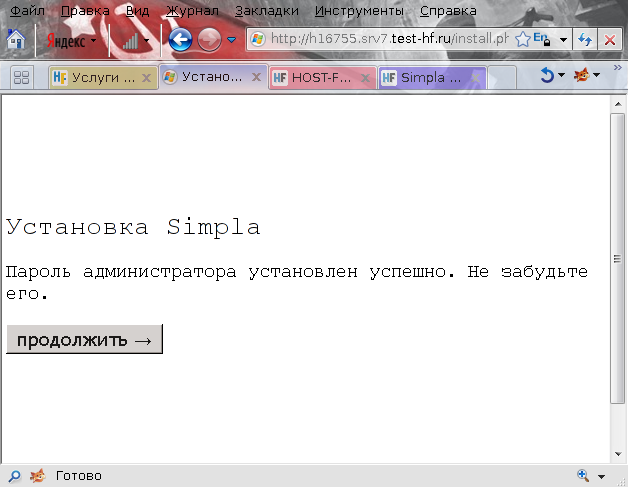Click the signal bars icon in the toolbar
The width and height of the screenshot is (628, 487).
click(x=130, y=41)
